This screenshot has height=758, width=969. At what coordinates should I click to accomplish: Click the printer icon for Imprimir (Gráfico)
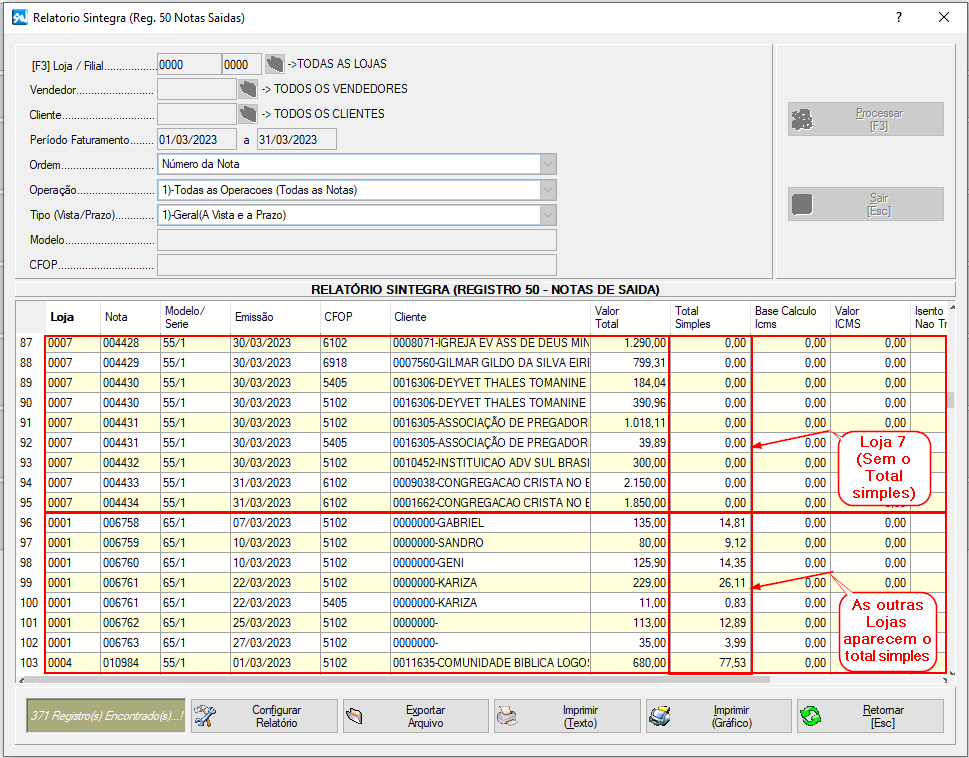coord(660,716)
